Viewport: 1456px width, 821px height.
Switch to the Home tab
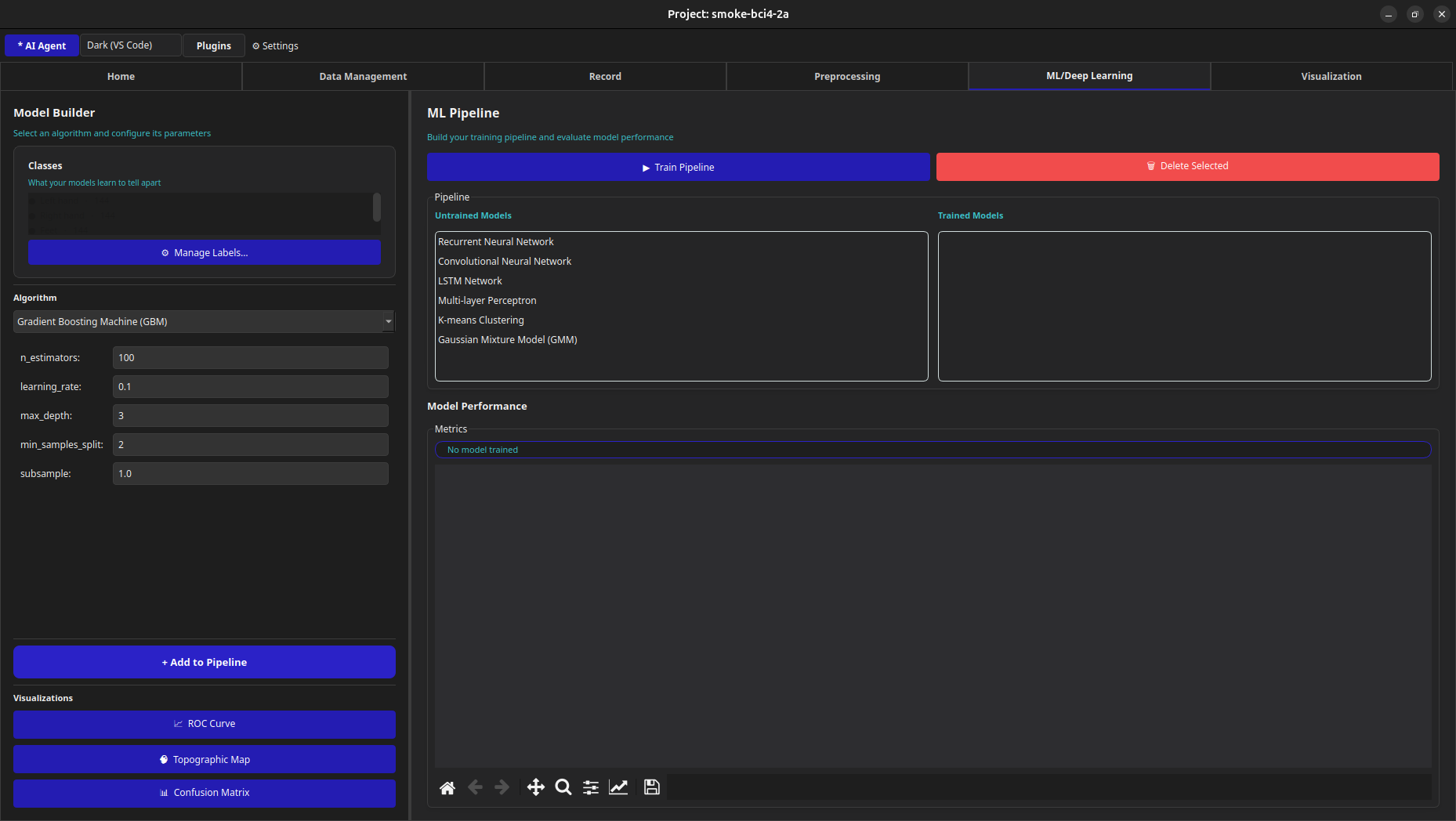[x=121, y=77]
